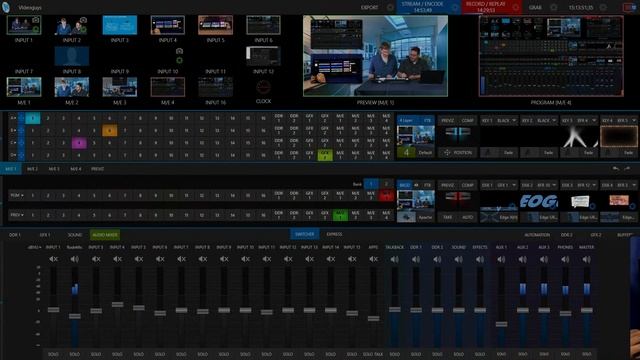The image size is (640, 360).
Task: Click the main transition effect icon above TAKE
Action: 457,197
